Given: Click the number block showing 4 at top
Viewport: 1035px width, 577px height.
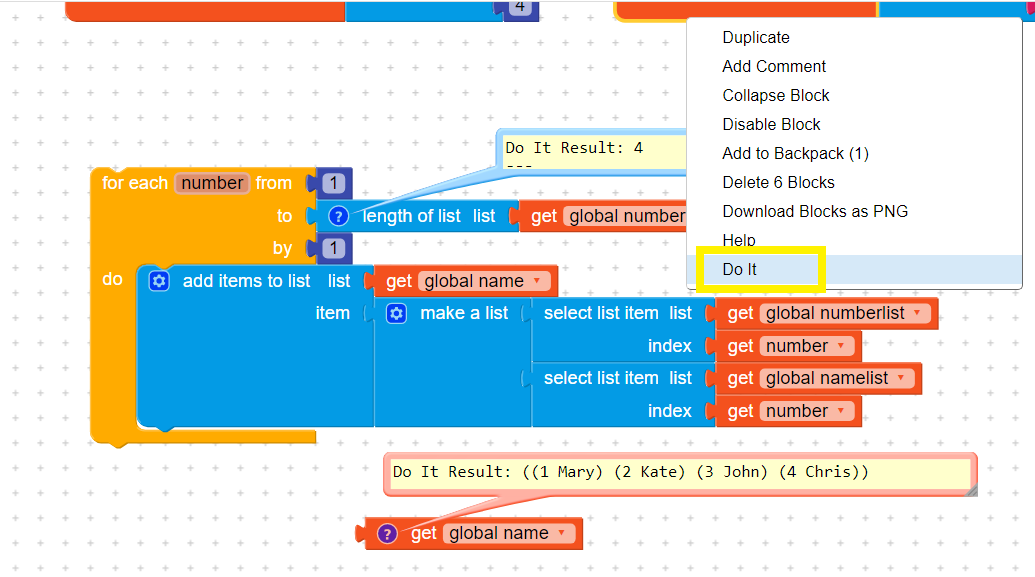Looking at the screenshot, I should coord(520,9).
